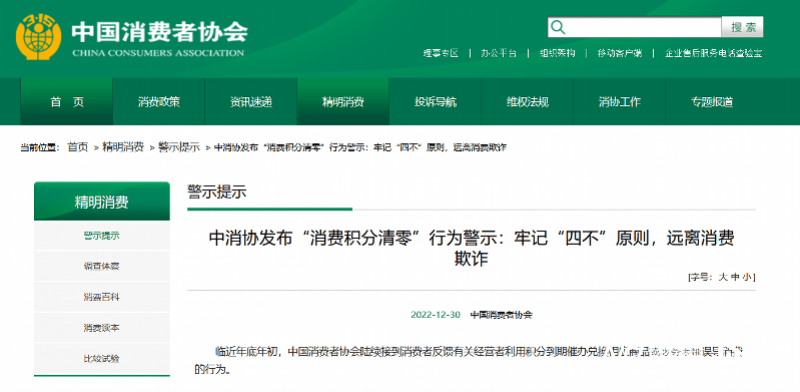Select 警示提示 in the sidebar

click(x=102, y=236)
